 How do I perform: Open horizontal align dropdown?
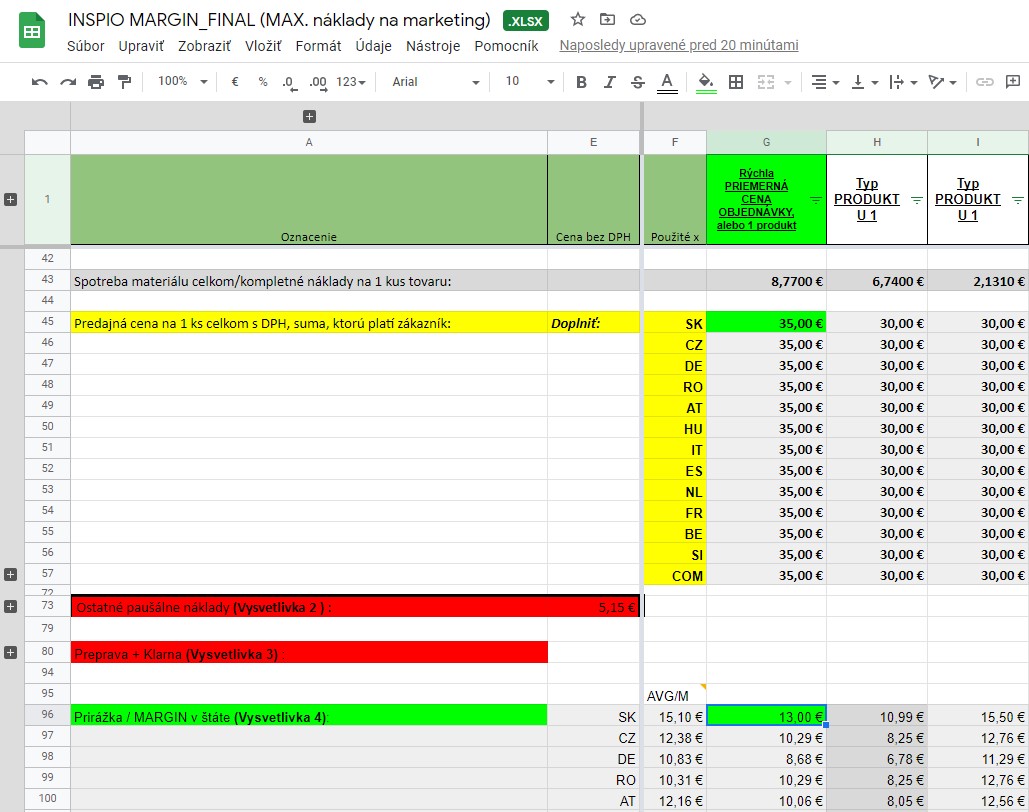[825, 82]
